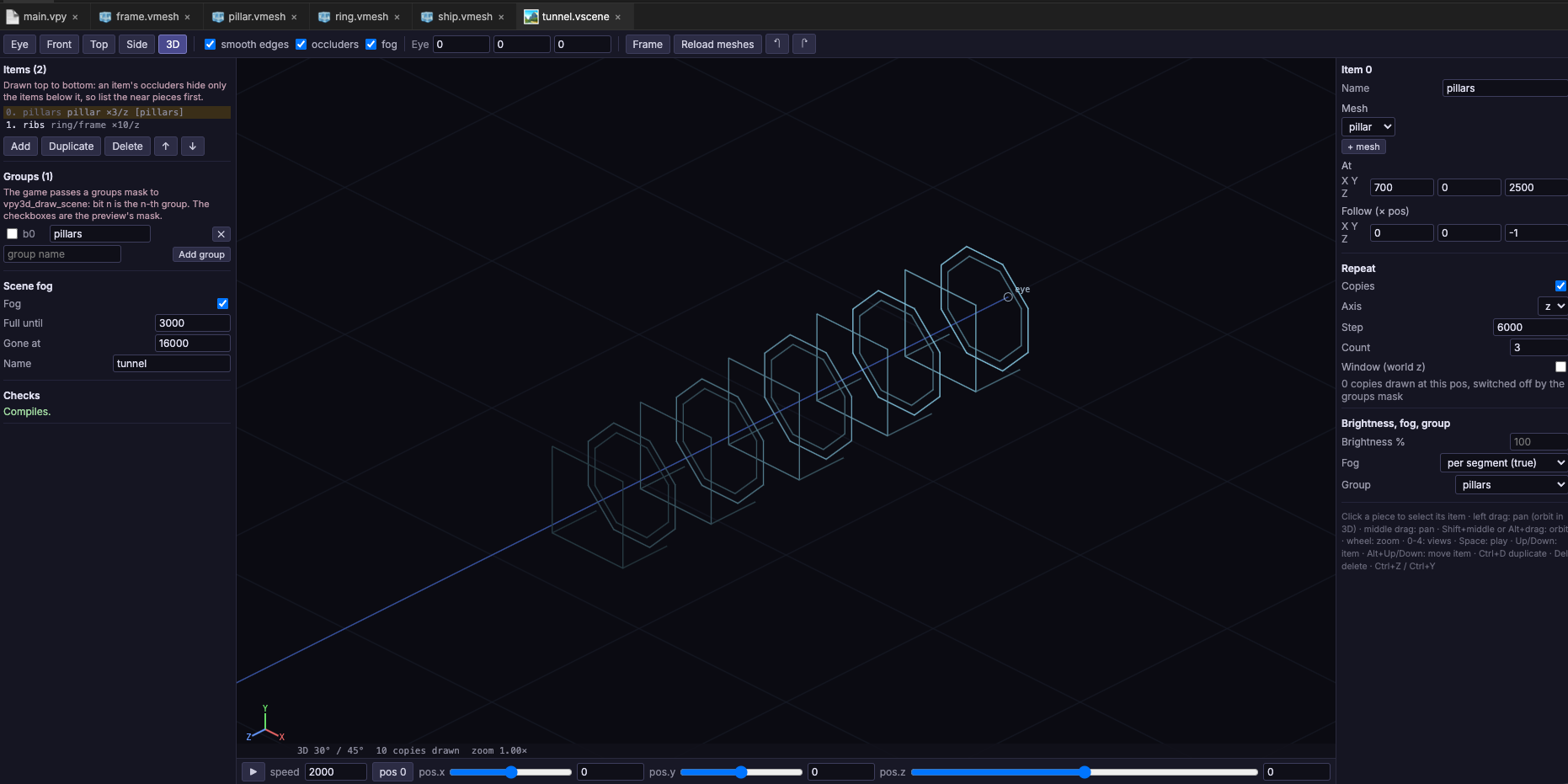Viewport: 1568px width, 784px height.
Task: Close the main.vpy tab
Action: (75, 17)
